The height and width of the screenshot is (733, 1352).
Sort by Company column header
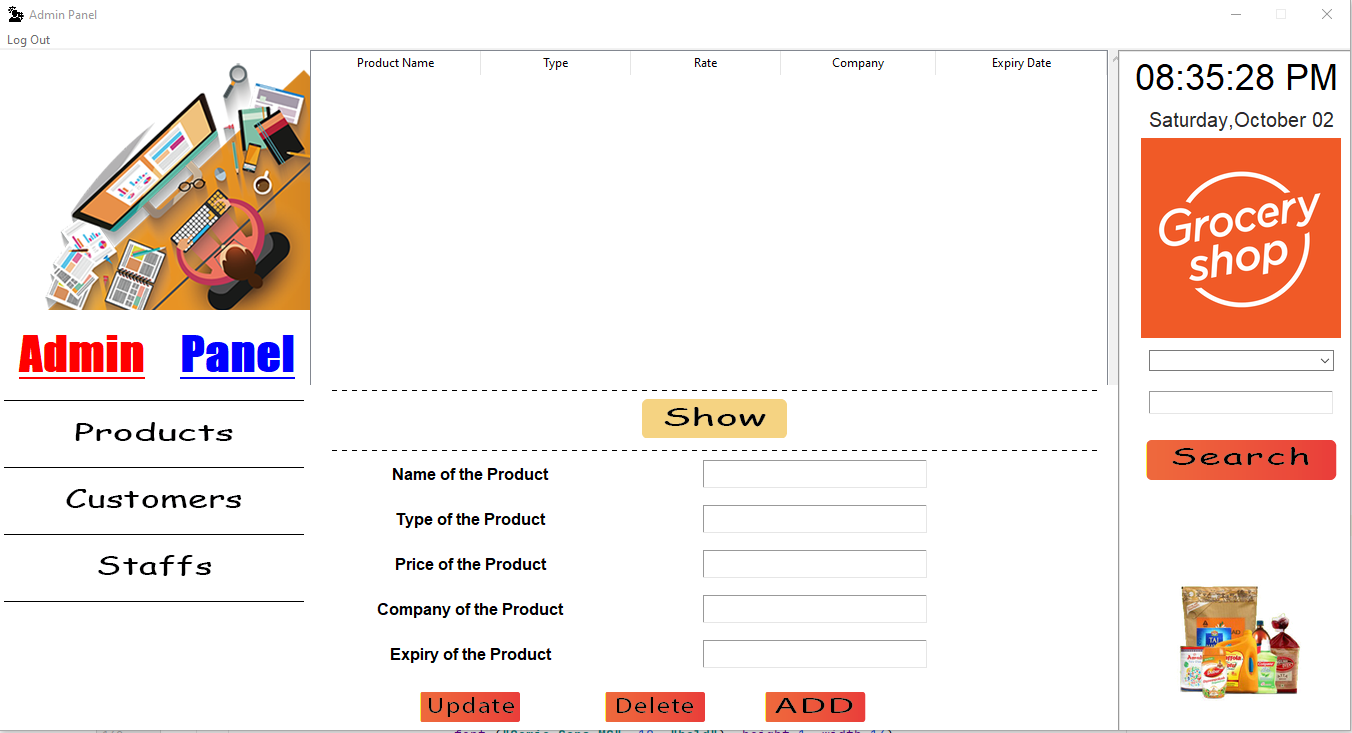[858, 63]
